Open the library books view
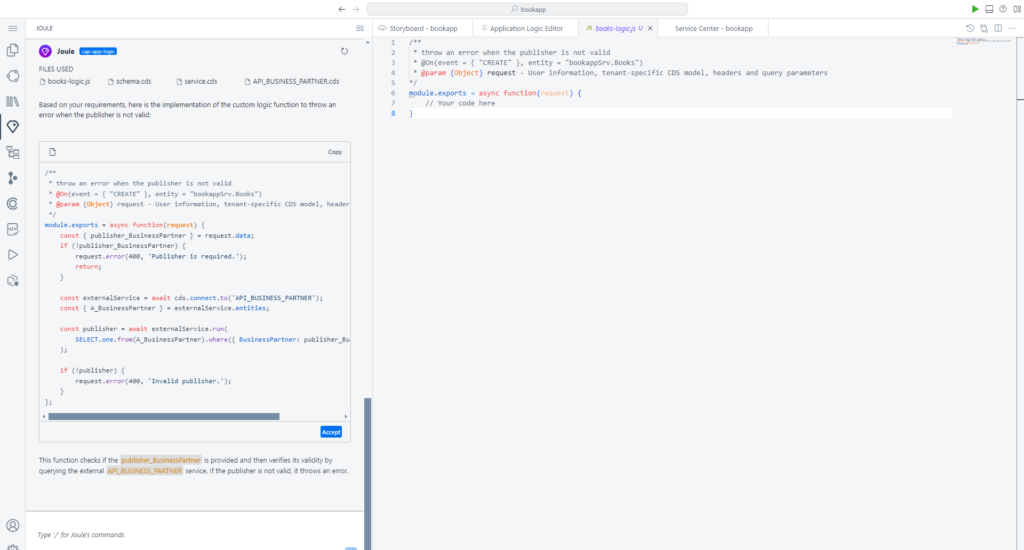This screenshot has height=550, width=1024. (x=12, y=101)
